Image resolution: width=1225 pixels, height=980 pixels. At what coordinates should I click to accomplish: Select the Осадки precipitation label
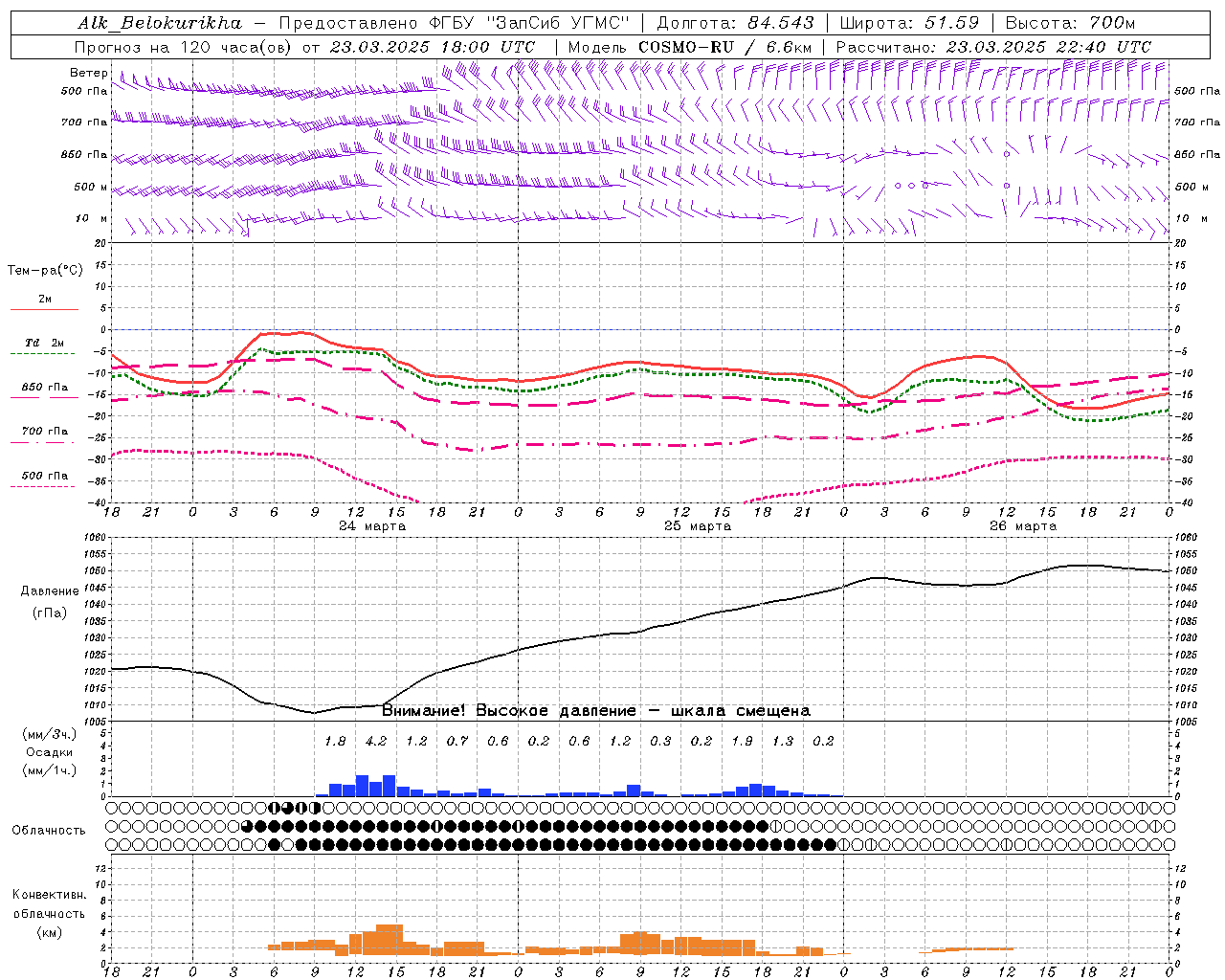click(49, 752)
